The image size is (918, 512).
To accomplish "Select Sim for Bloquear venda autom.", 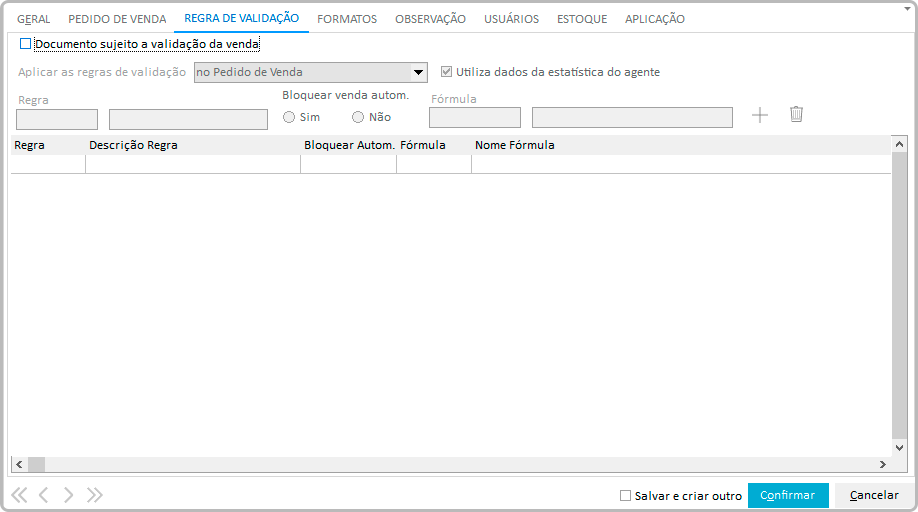I will [289, 118].
